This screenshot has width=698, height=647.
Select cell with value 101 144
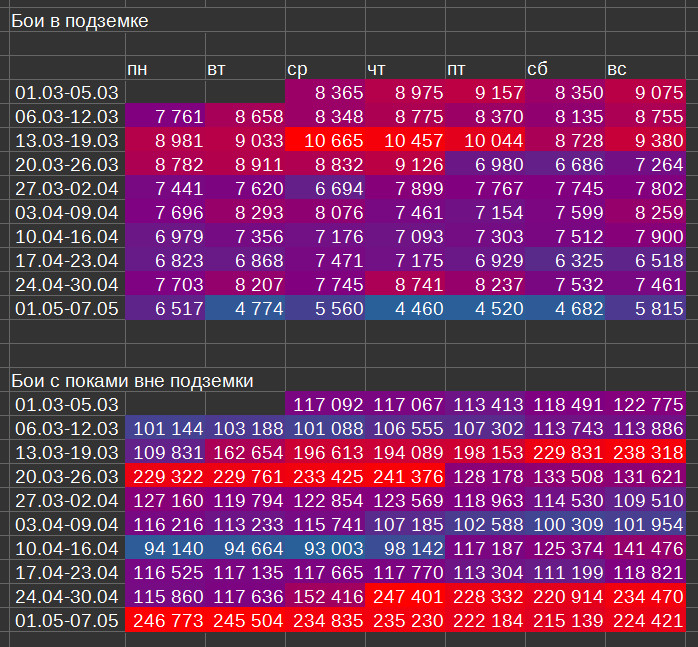click(166, 429)
